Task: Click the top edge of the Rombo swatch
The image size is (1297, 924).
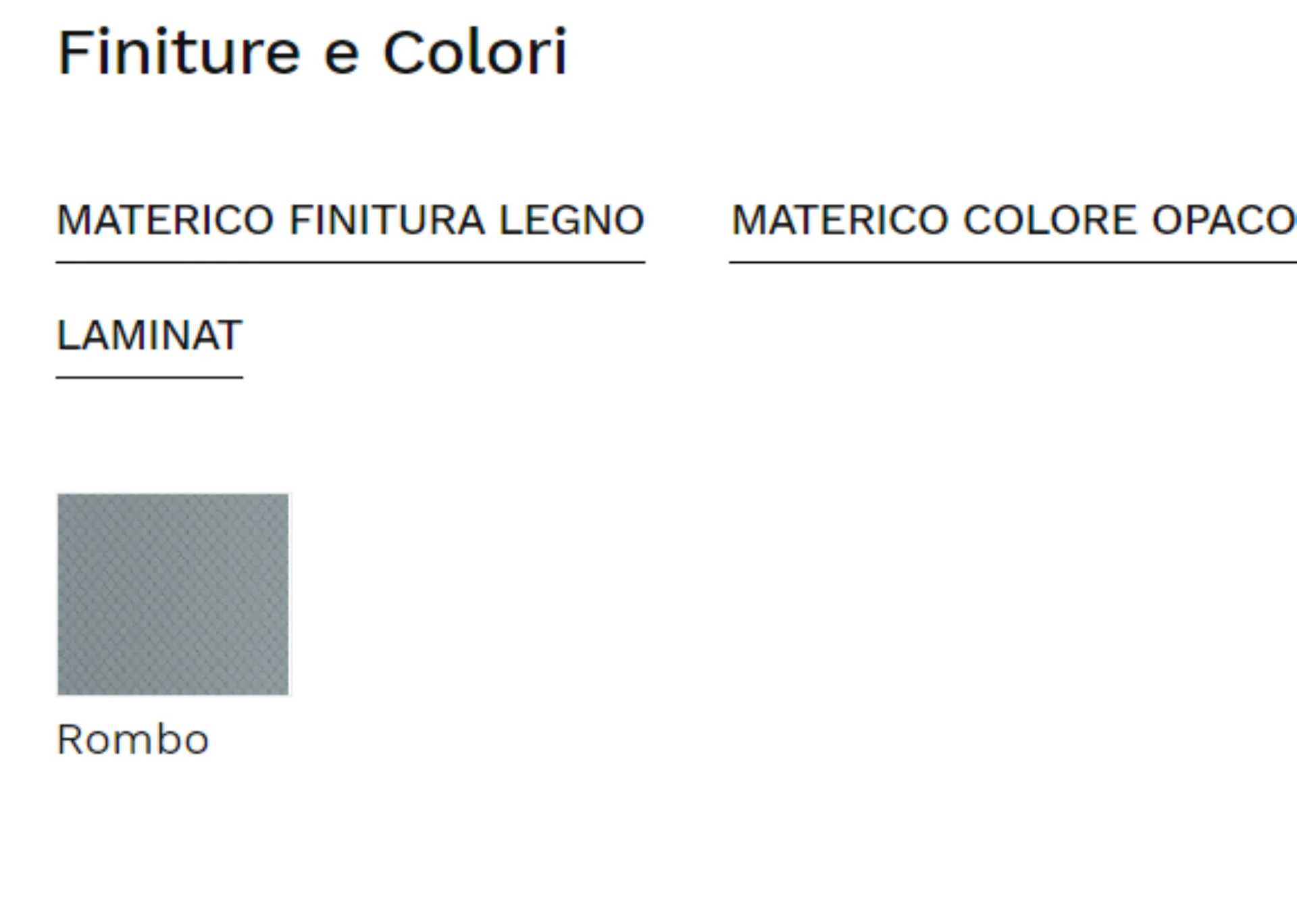Action: (x=173, y=496)
